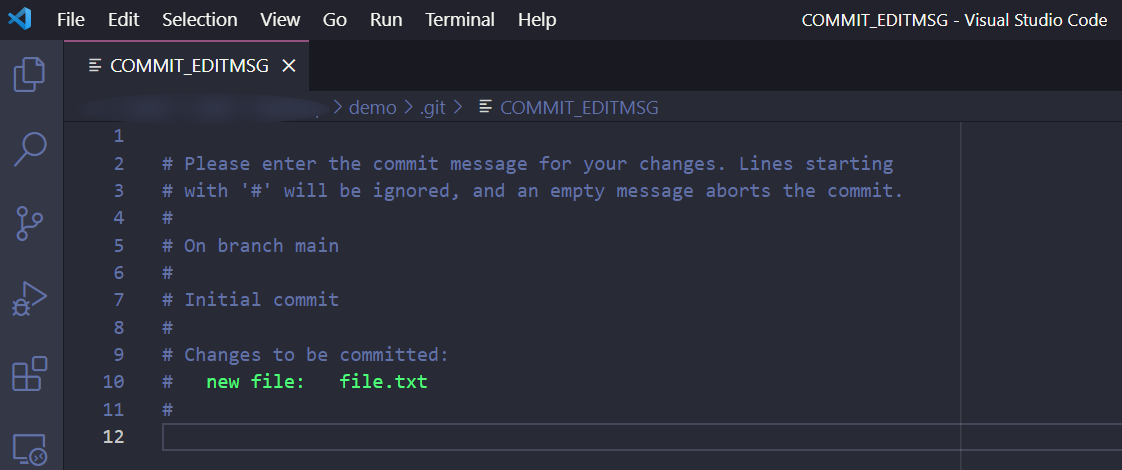The height and width of the screenshot is (470, 1122).
Task: Open the Run menu
Action: coord(386,20)
